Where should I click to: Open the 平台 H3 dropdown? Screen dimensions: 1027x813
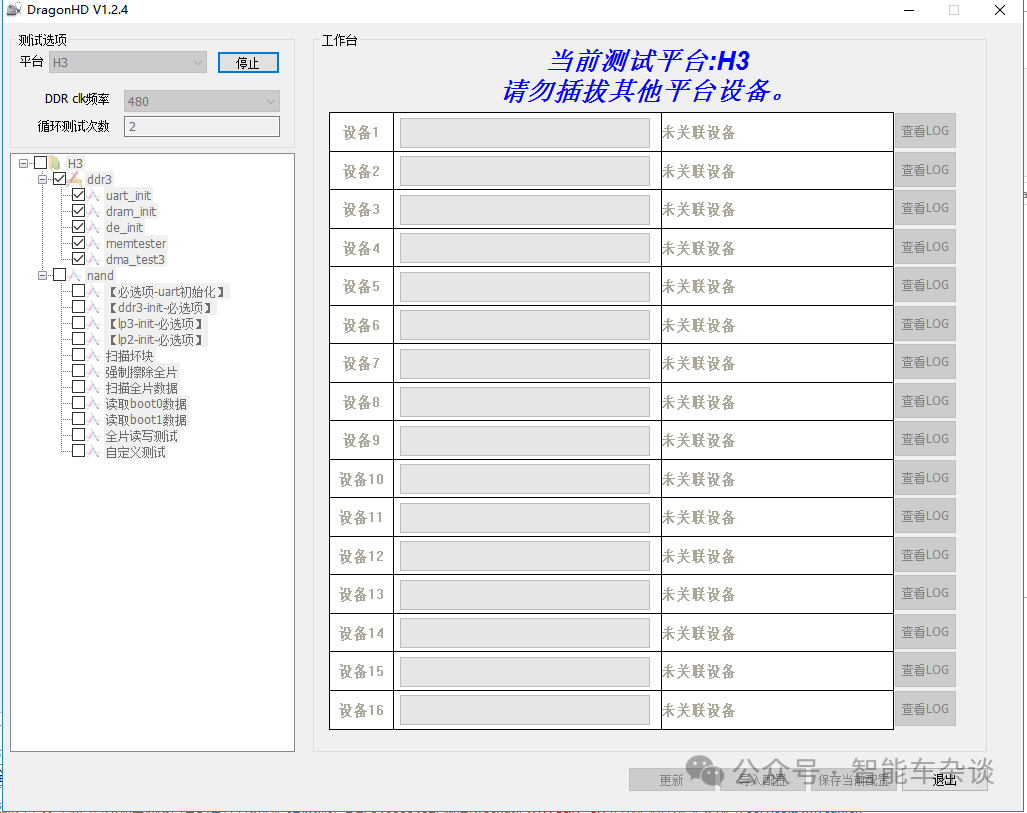click(128, 62)
